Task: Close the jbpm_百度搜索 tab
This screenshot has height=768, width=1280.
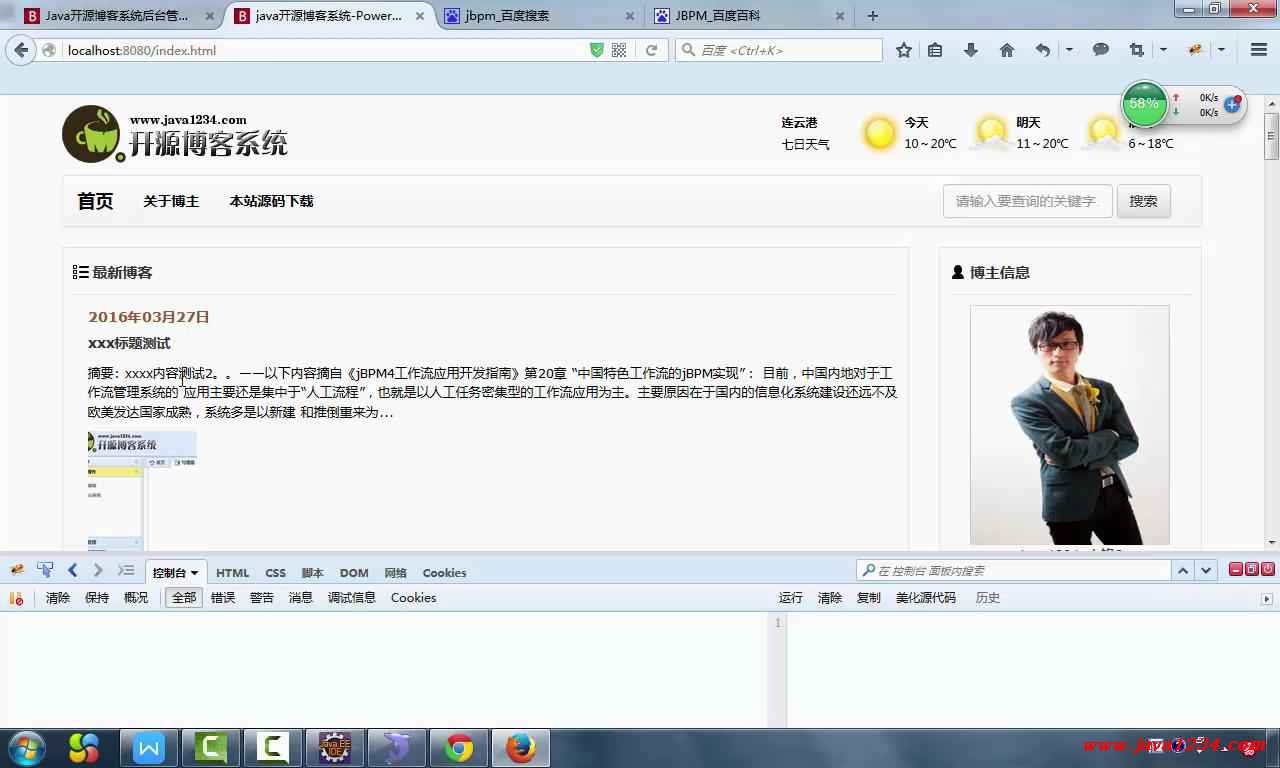Action: click(x=629, y=16)
